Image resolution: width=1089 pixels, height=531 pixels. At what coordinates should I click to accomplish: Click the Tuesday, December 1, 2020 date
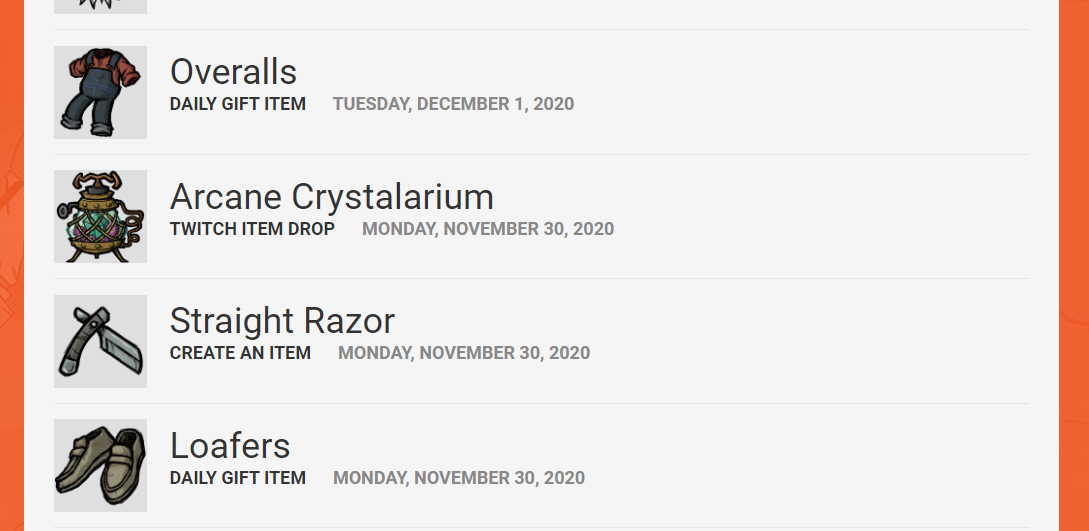[x=453, y=104]
